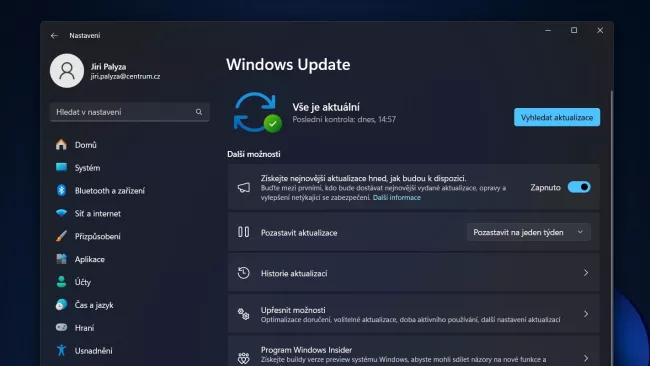Maximize the Nastavení window
Viewport: 650px width, 366px height.
tap(574, 30)
